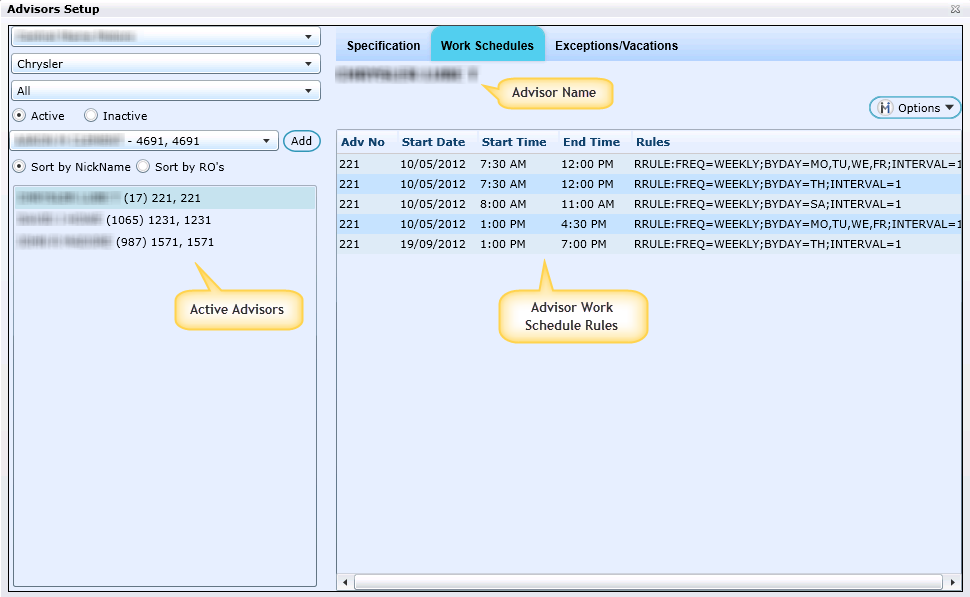
Task: Click the Add button
Action: (301, 141)
